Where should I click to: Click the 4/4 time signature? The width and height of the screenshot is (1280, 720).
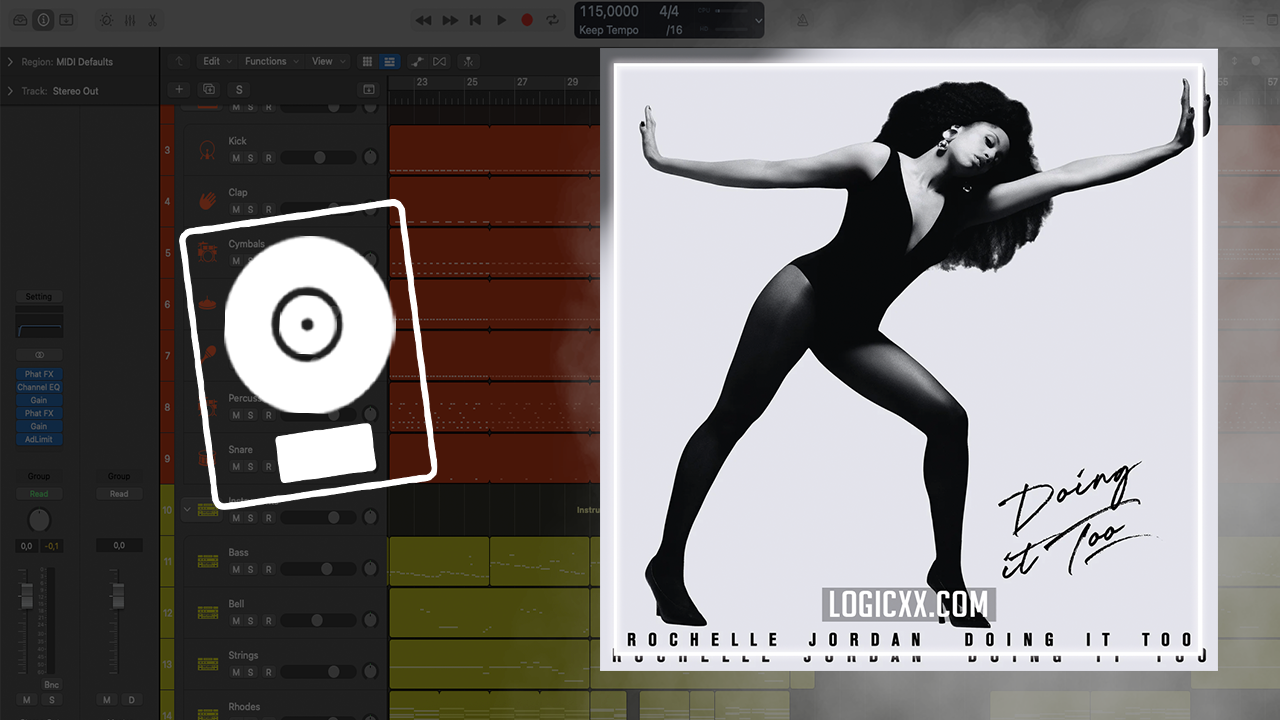tap(668, 12)
